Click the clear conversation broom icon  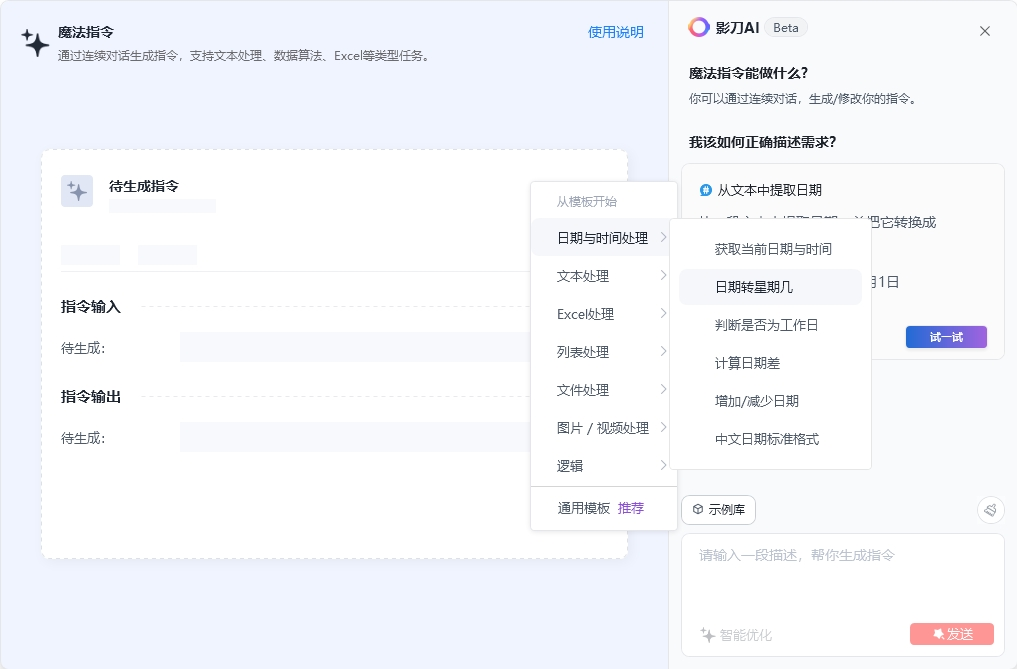[990, 510]
